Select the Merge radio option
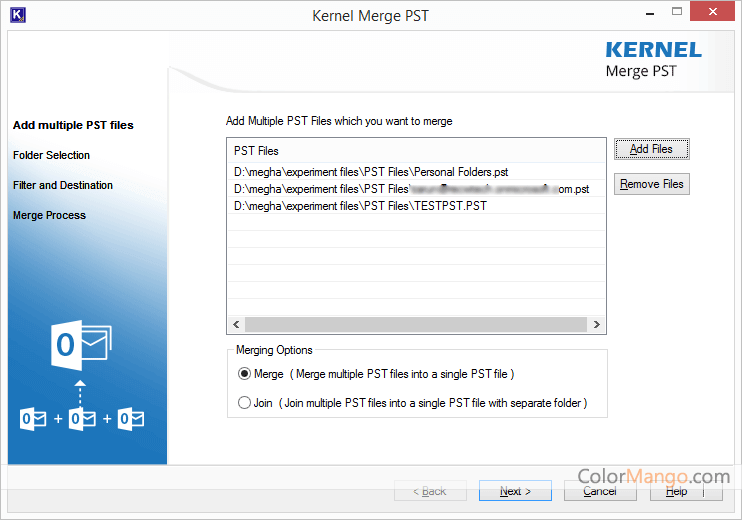This screenshot has height=520, width=742. (245, 374)
